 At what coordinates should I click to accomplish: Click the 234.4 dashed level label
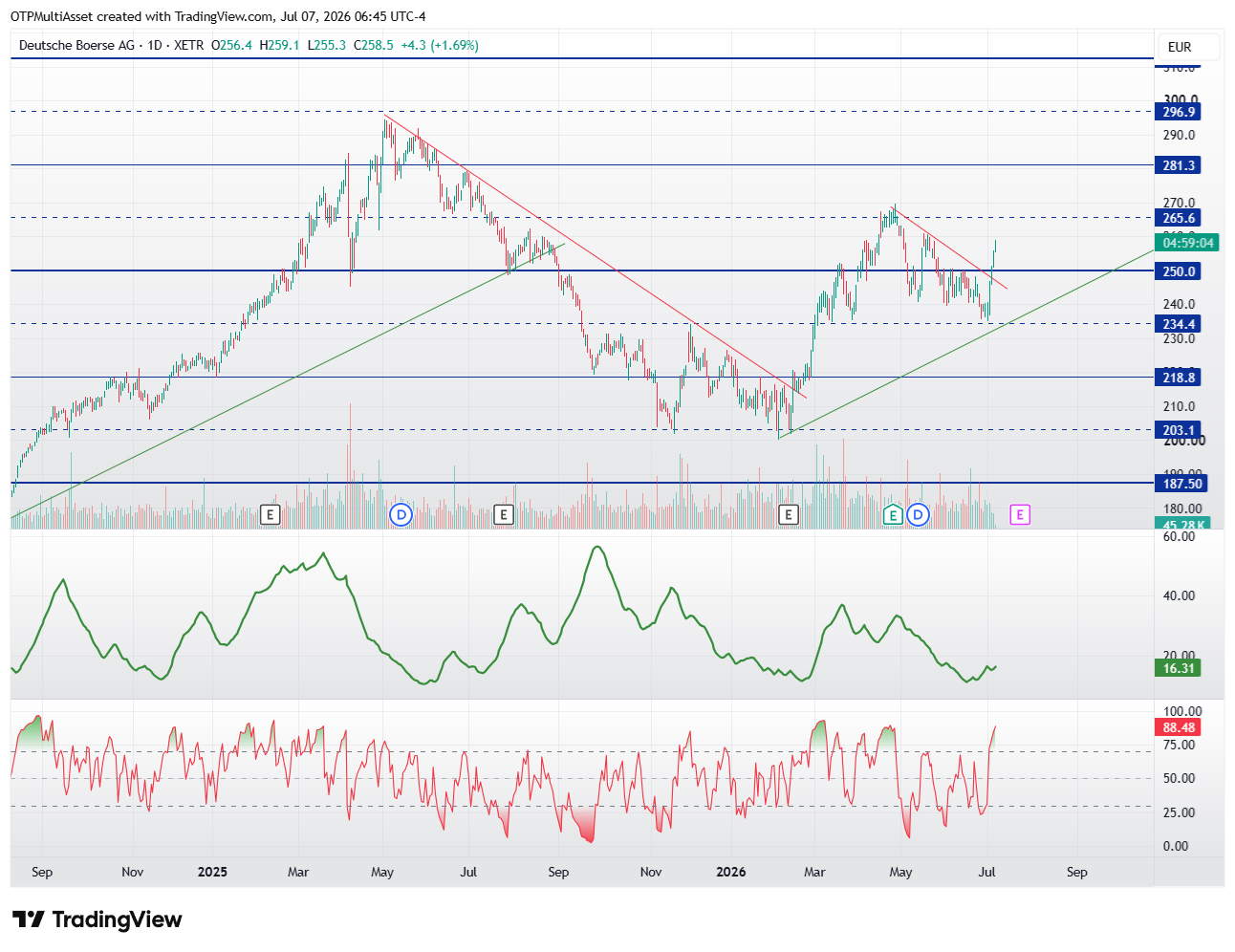coord(1179,324)
